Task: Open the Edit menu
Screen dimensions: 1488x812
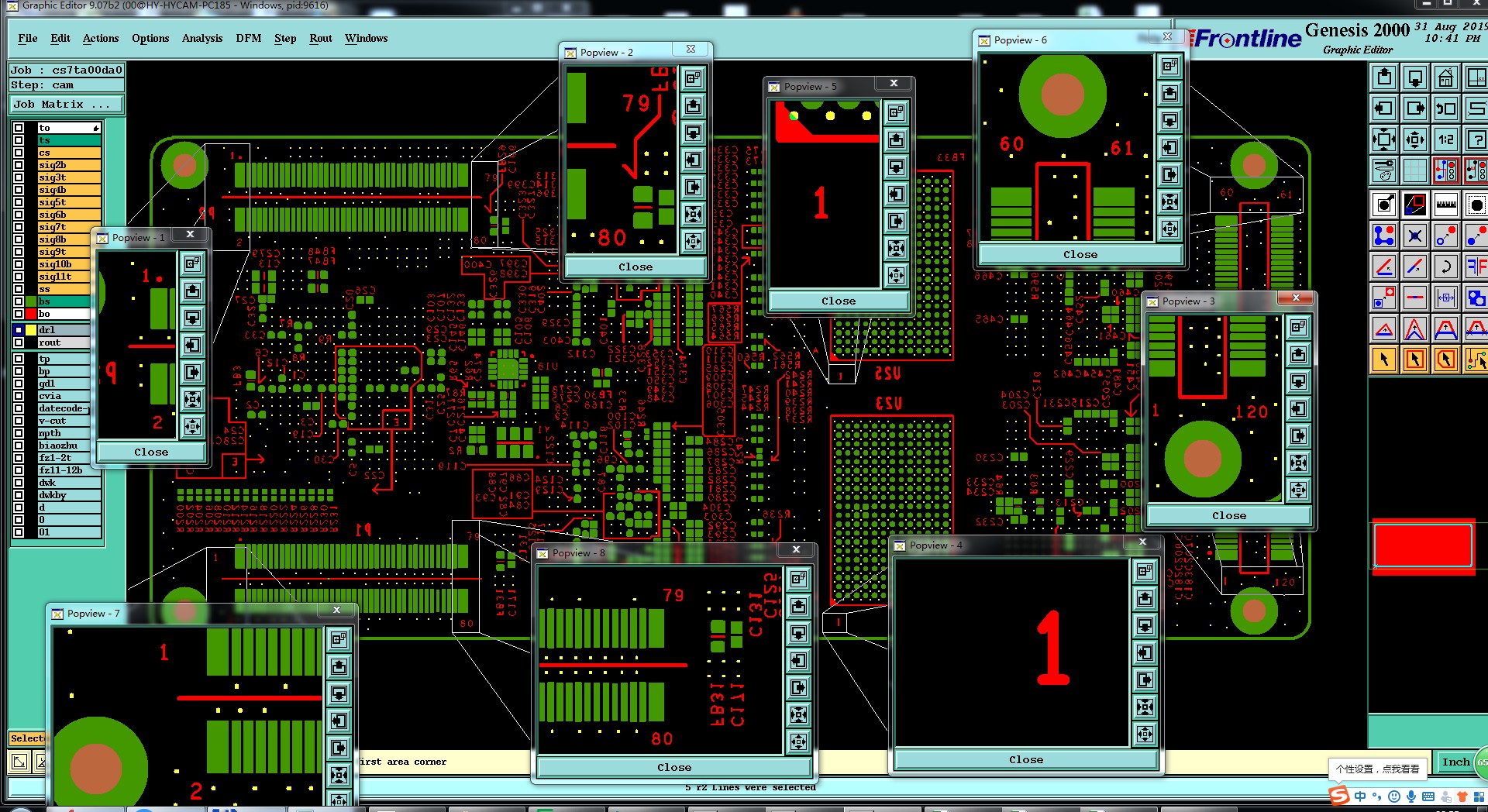Action: click(60, 38)
